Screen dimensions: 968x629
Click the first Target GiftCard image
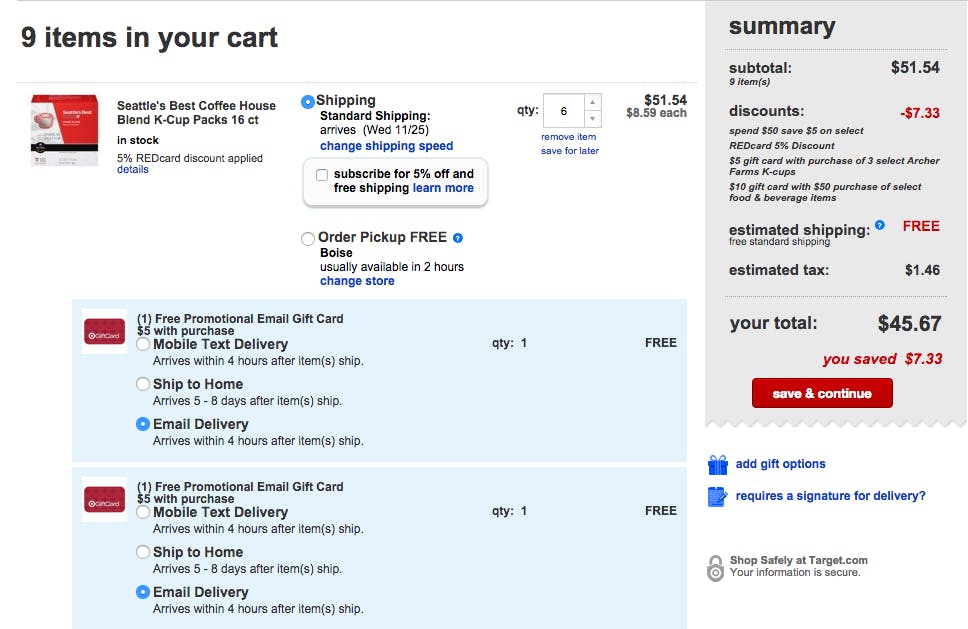pos(104,336)
